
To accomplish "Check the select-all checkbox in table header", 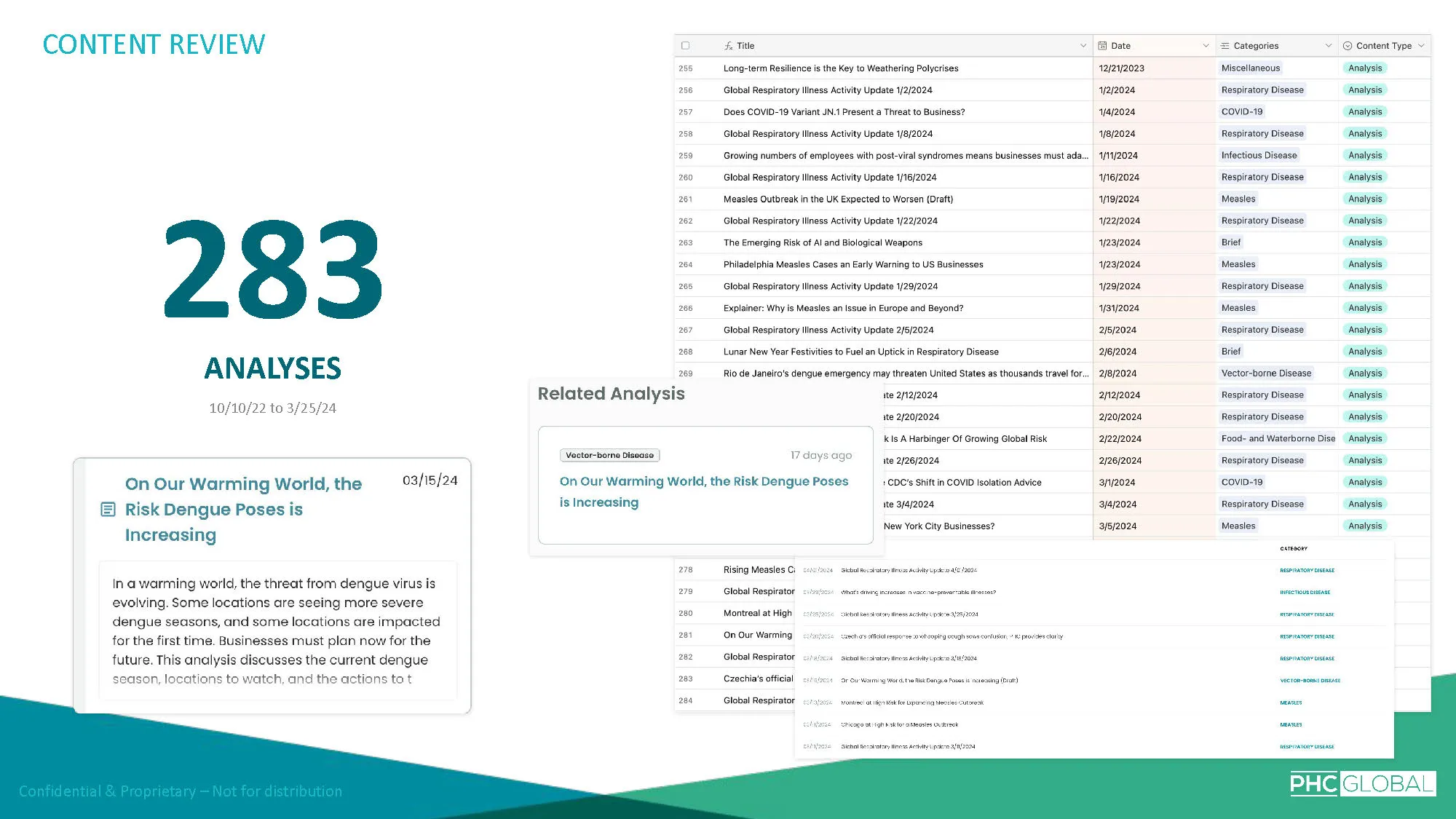I will point(685,45).
